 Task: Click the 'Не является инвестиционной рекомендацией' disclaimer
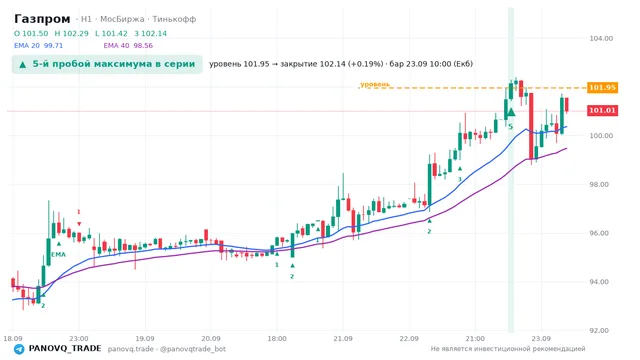click(508, 349)
